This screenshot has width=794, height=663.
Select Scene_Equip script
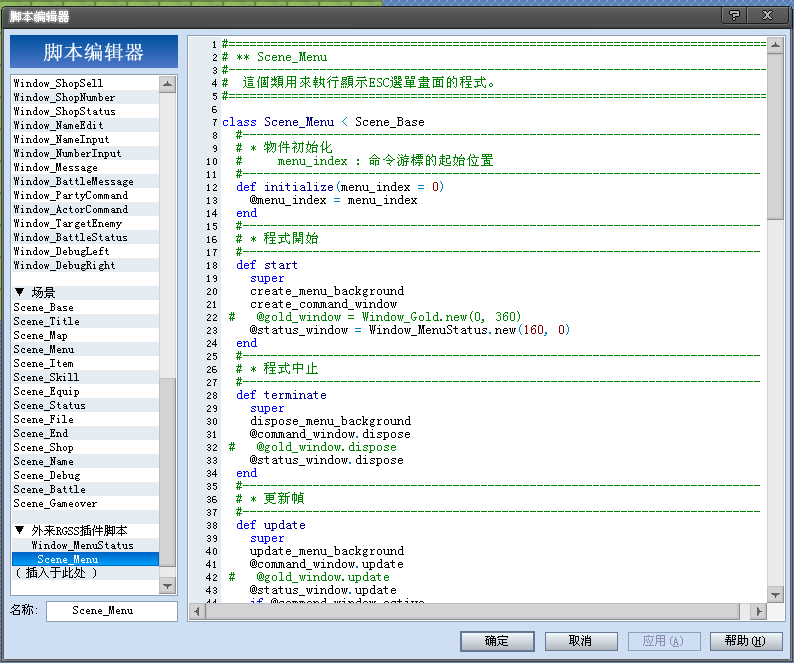[x=85, y=392]
